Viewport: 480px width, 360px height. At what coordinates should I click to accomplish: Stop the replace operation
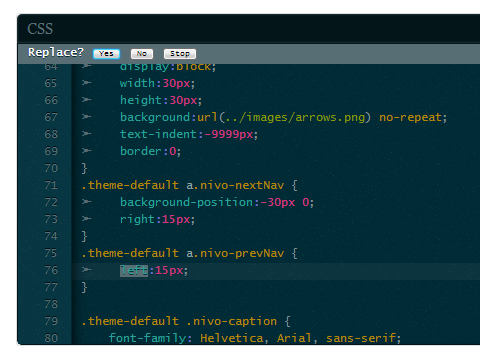click(180, 54)
